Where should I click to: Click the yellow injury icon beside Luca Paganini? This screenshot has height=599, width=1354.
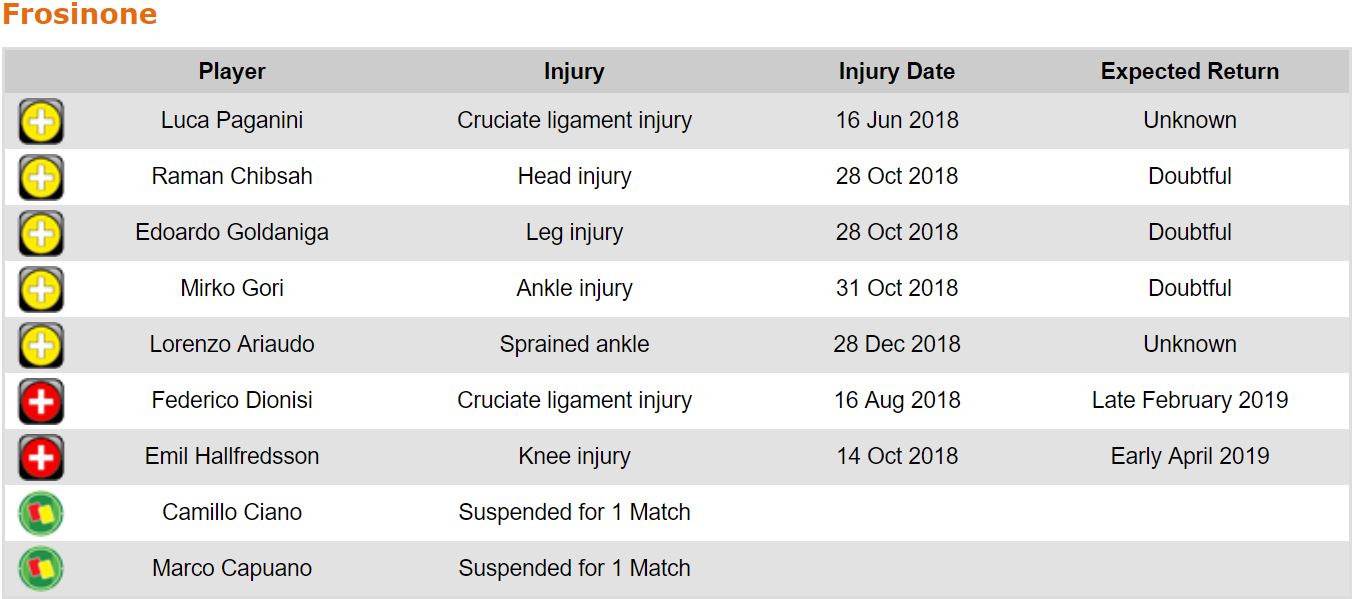(41, 122)
